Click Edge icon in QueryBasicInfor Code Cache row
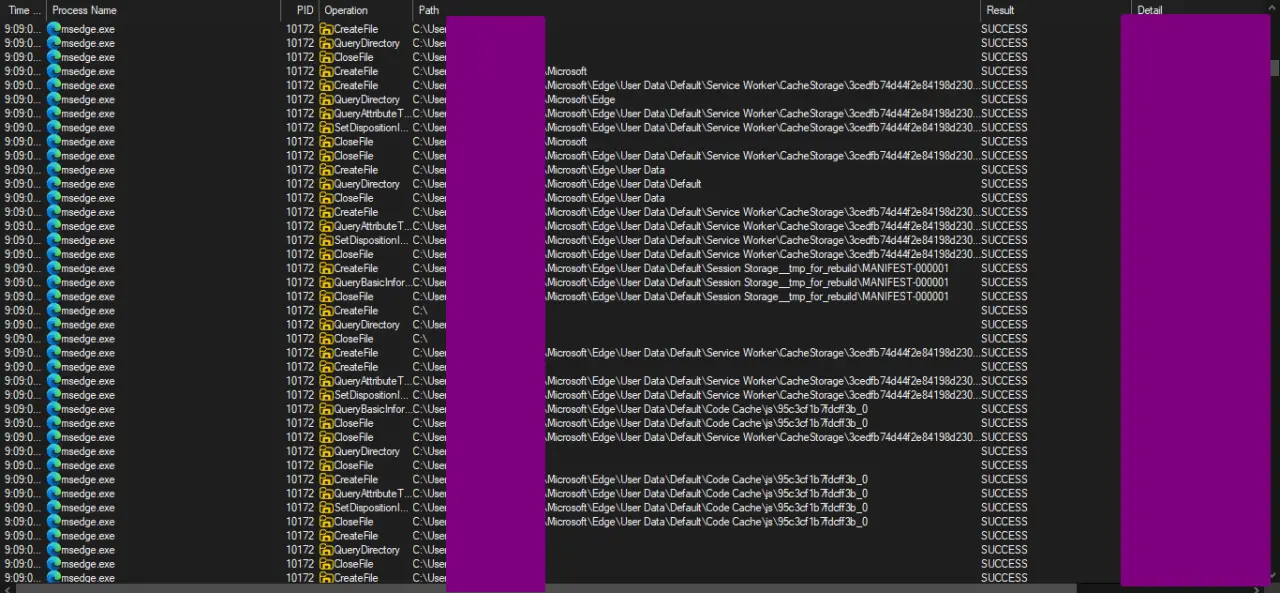Screen dimensions: 1280x593 [54, 409]
